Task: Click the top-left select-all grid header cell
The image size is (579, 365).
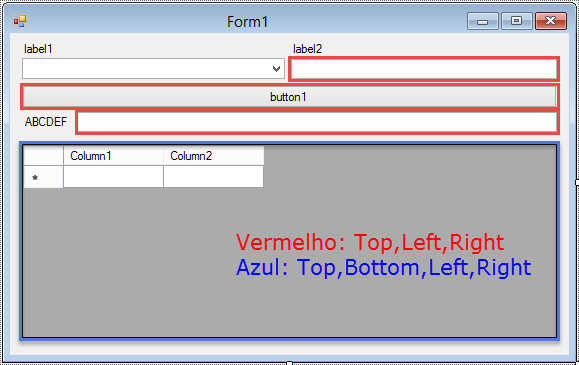Action: (44, 156)
